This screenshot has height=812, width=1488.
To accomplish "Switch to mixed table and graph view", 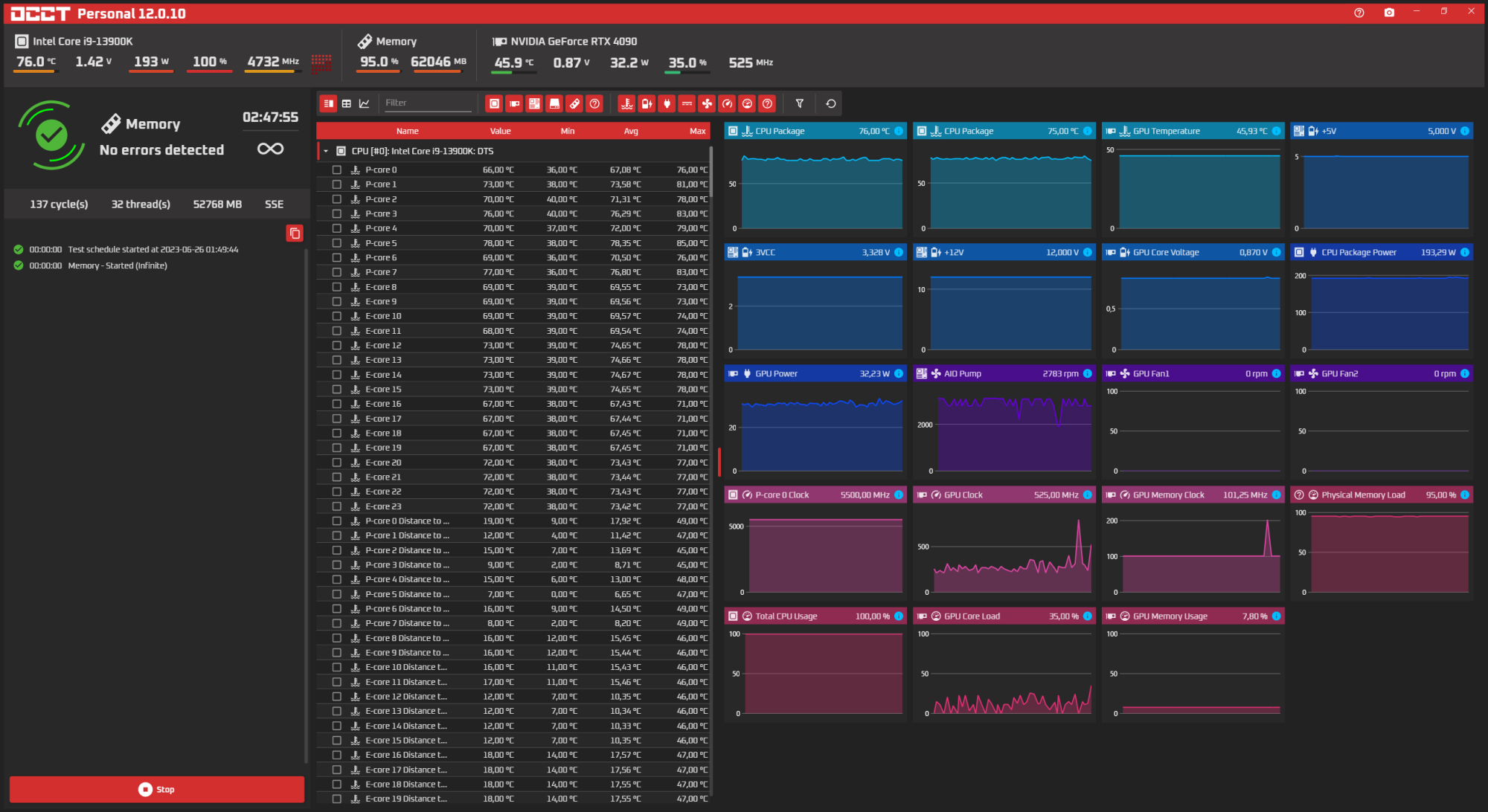I will (328, 103).
